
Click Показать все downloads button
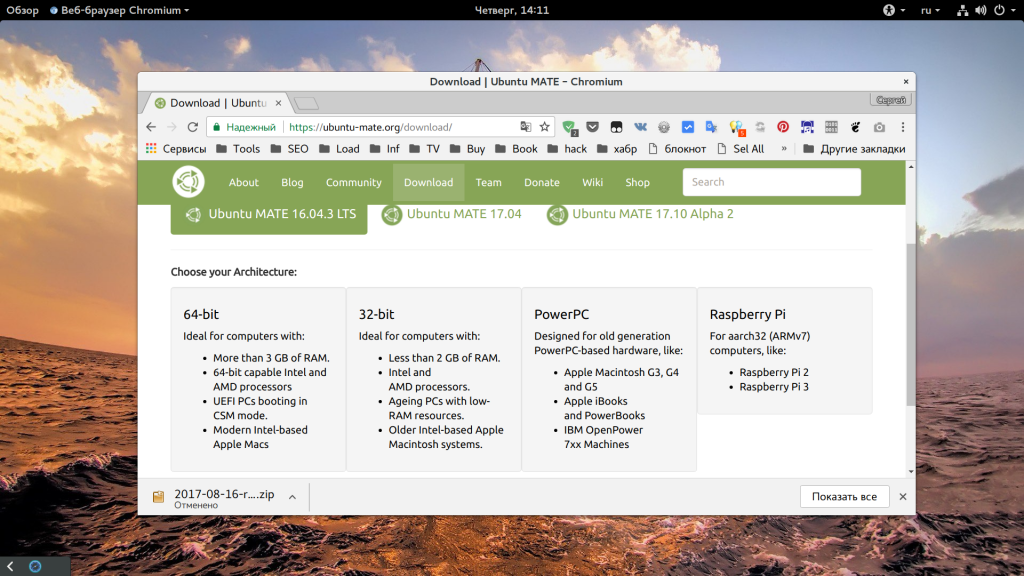pos(844,497)
